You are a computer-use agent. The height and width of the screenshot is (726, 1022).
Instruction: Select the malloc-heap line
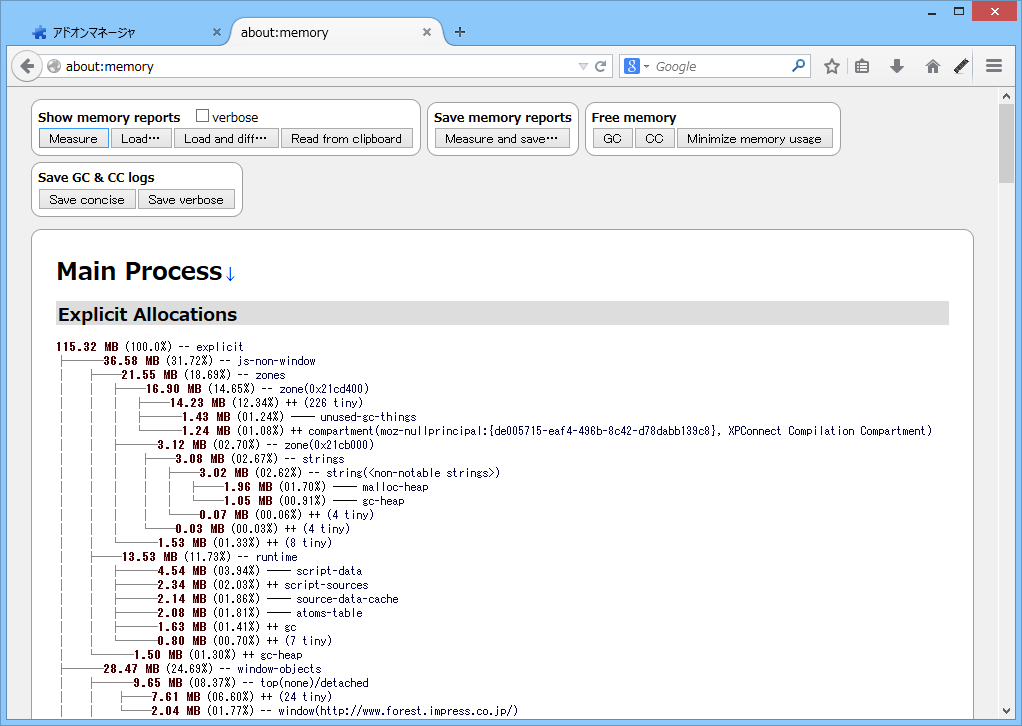pyautogui.click(x=326, y=487)
